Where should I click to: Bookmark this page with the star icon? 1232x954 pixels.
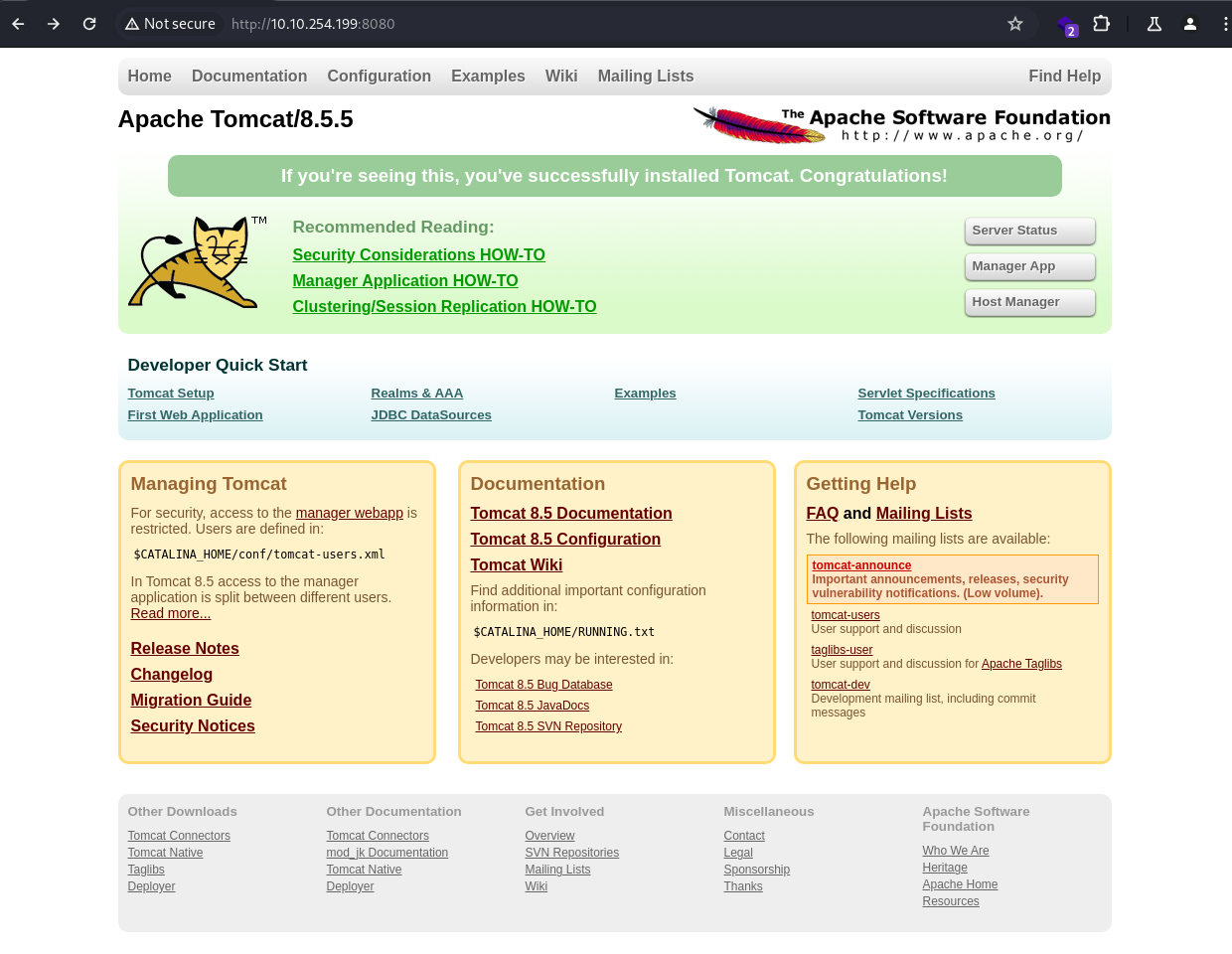(1015, 24)
